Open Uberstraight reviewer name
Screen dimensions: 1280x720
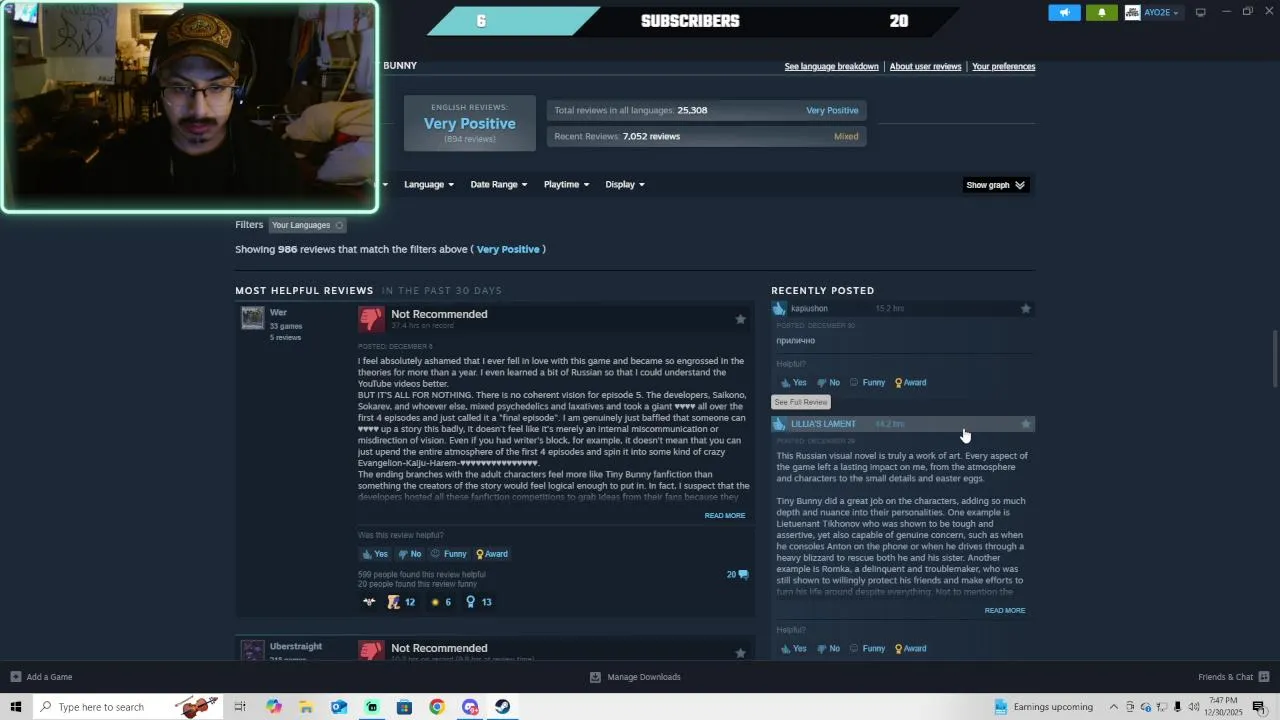click(x=296, y=647)
